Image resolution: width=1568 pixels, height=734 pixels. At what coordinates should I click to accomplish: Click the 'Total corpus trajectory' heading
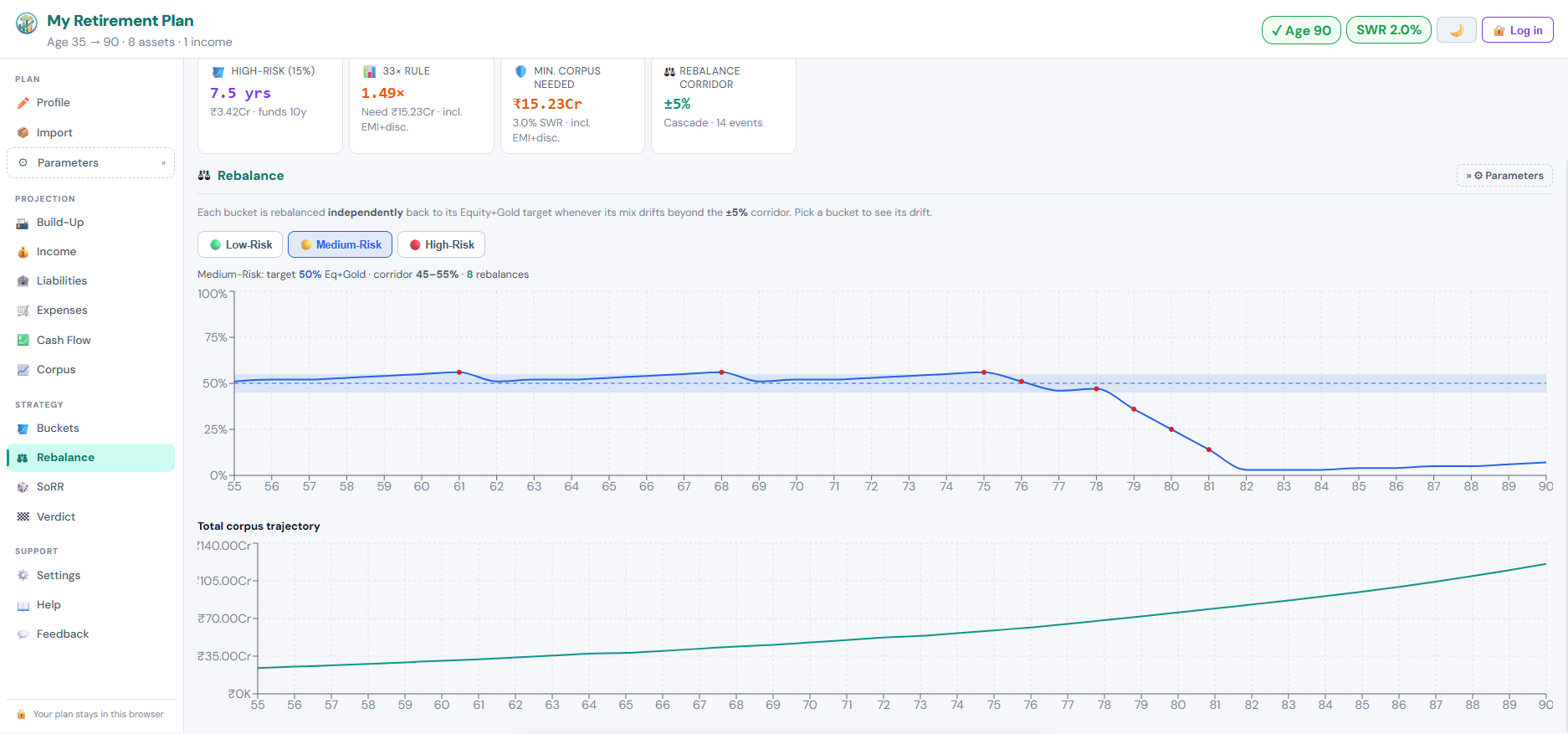[x=259, y=526]
